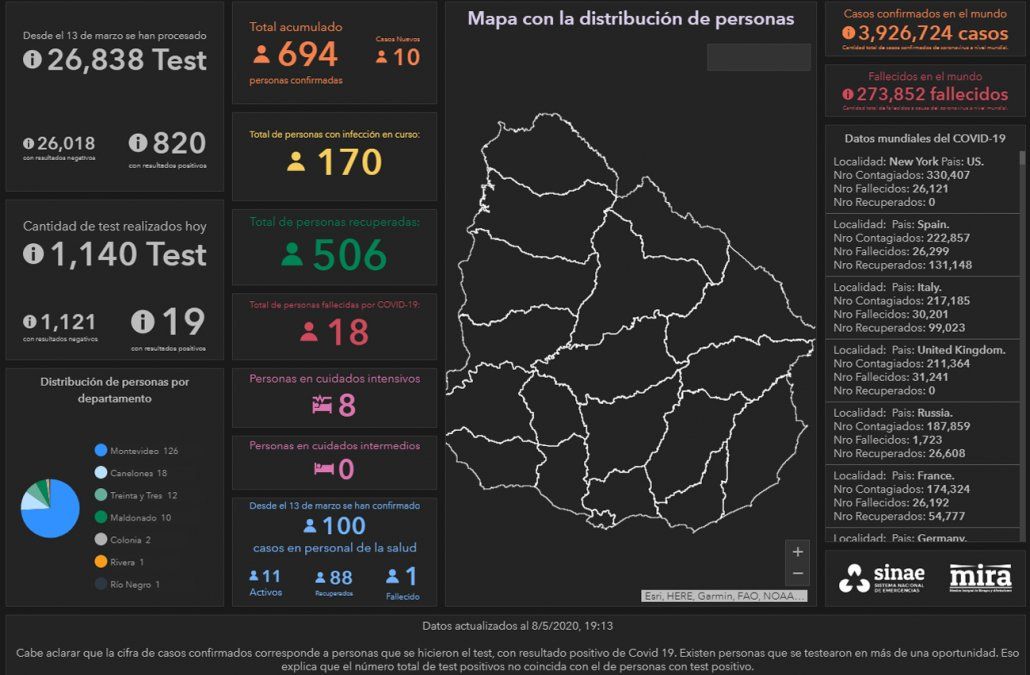The image size is (1030, 675).
Task: Click the Esri map attribution text
Action: coord(724,596)
